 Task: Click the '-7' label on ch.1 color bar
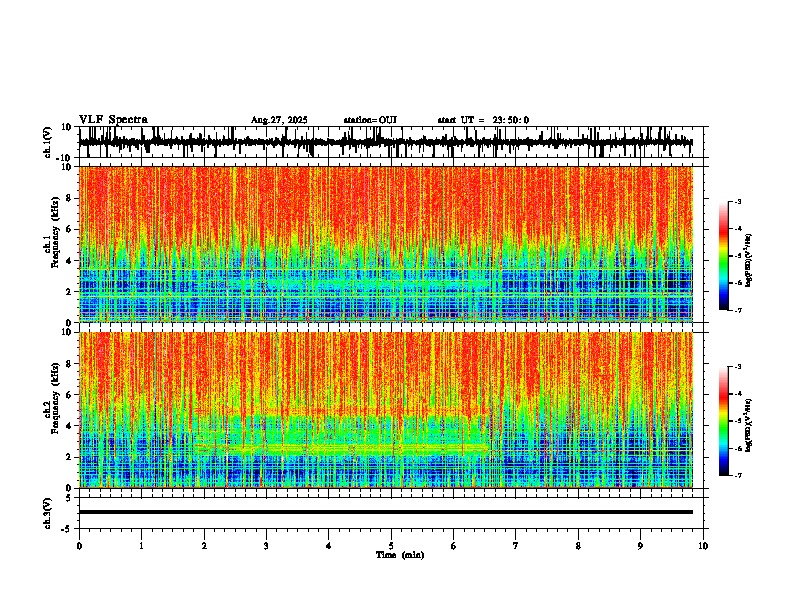pyautogui.click(x=738, y=310)
